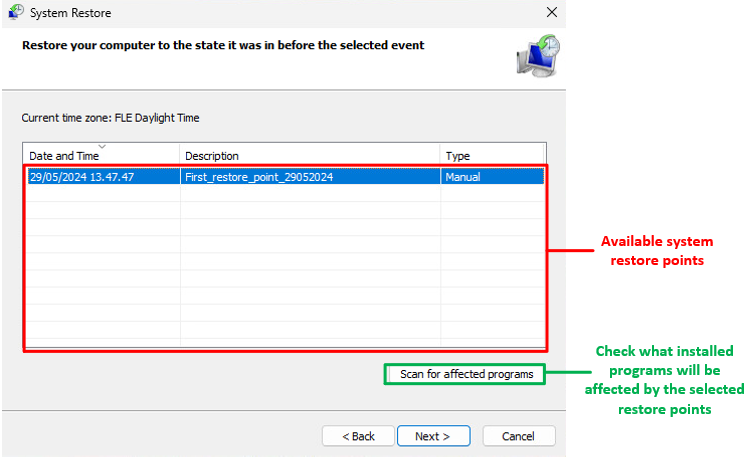Viewport: 749px width, 463px height.
Task: Click the sort chevron above Date and Time
Action: pos(102,147)
